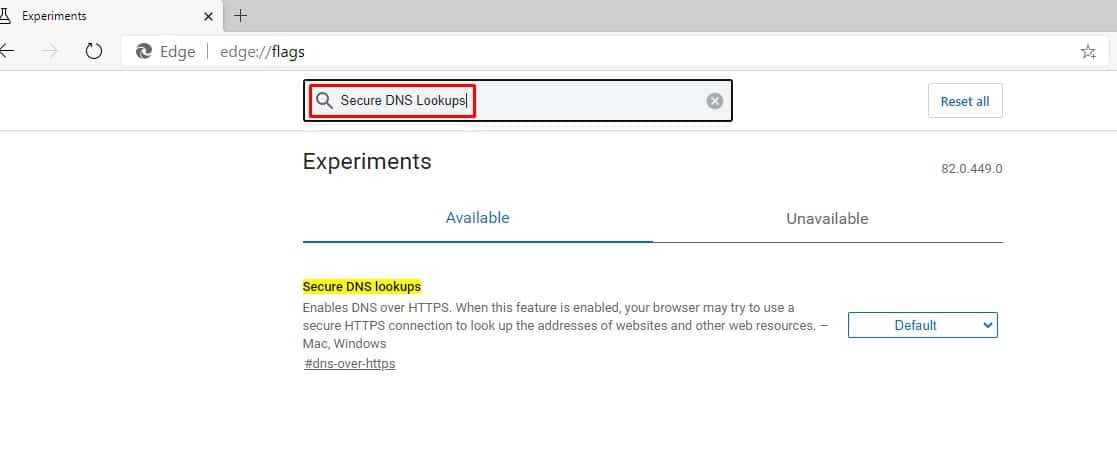Click the highlighted Secure DNS lookups title
The image size is (1117, 459).
362,287
